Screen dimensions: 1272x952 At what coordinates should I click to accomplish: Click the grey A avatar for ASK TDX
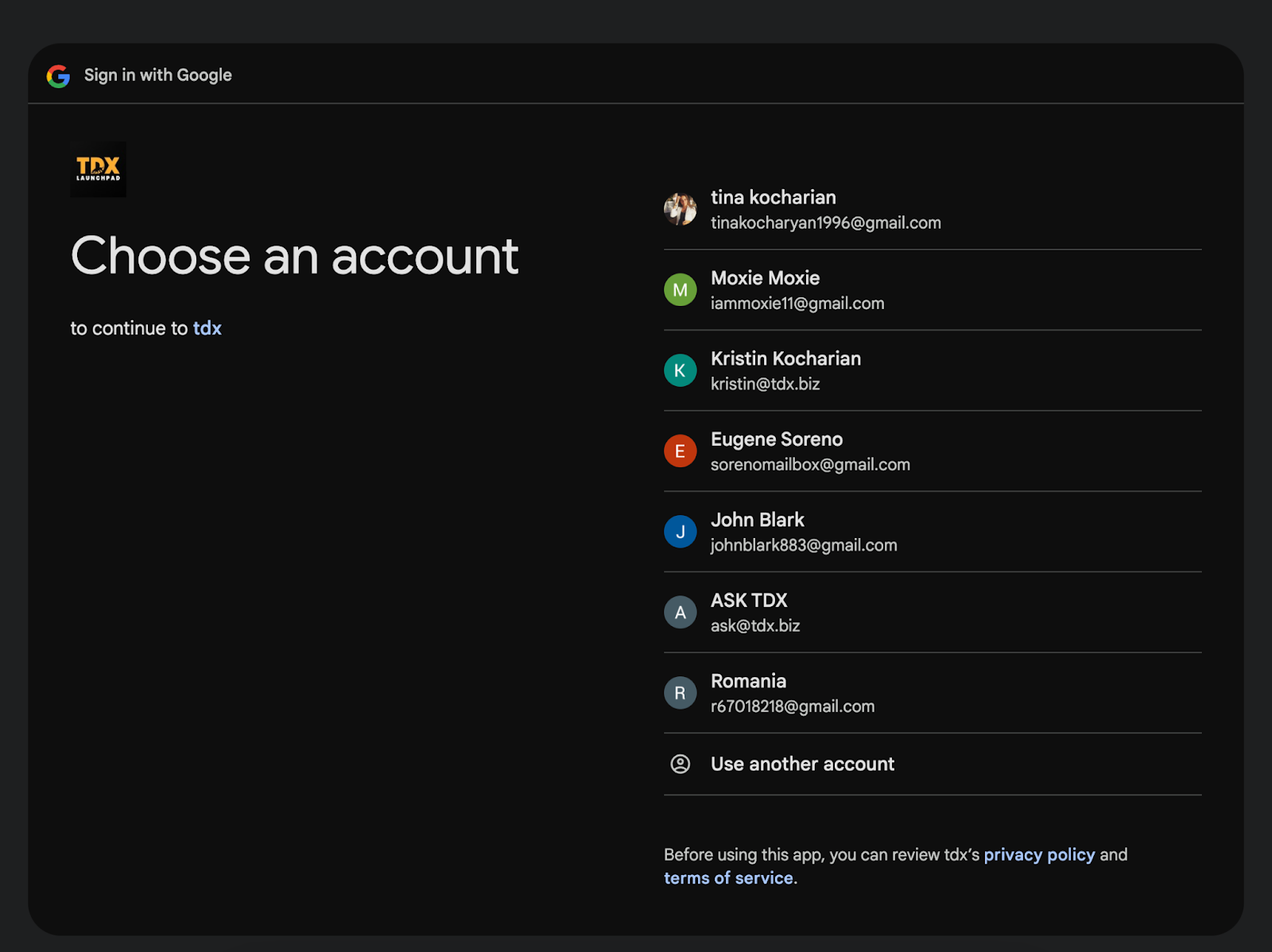681,613
